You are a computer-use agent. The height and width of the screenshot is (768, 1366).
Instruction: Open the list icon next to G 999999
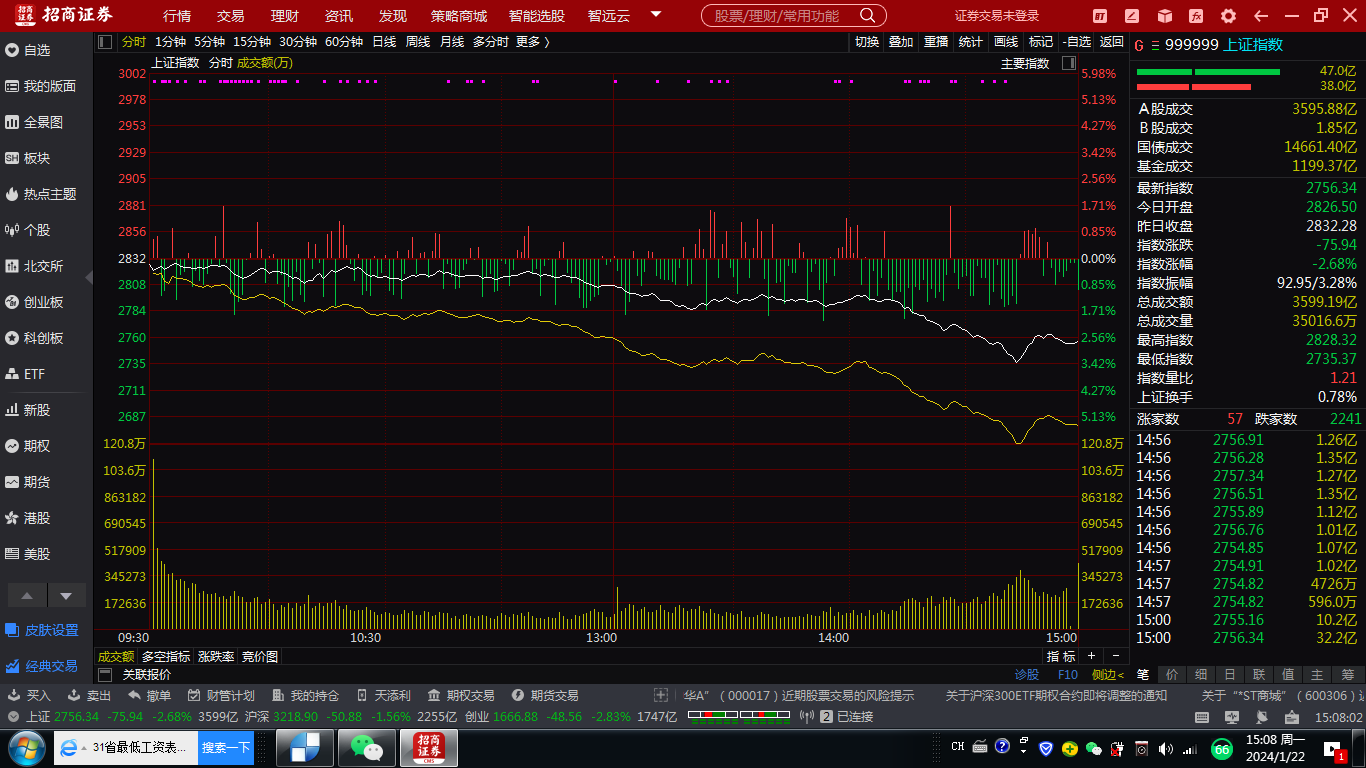coord(1155,45)
